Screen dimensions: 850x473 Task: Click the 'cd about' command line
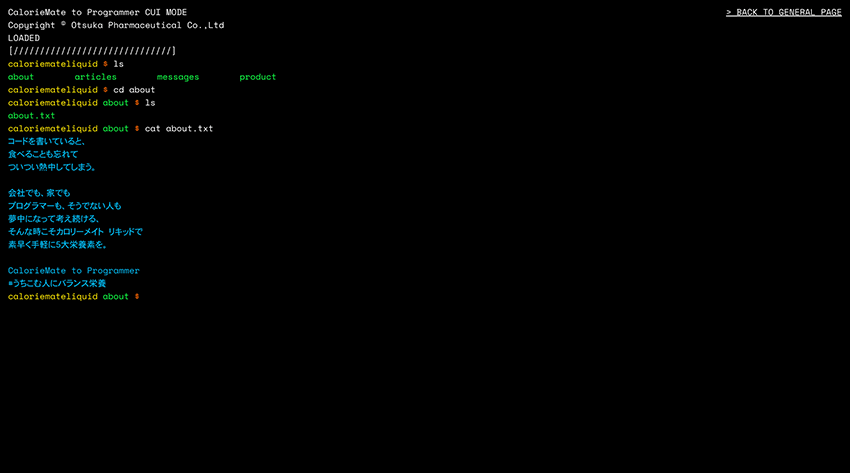pyautogui.click(x=134, y=90)
